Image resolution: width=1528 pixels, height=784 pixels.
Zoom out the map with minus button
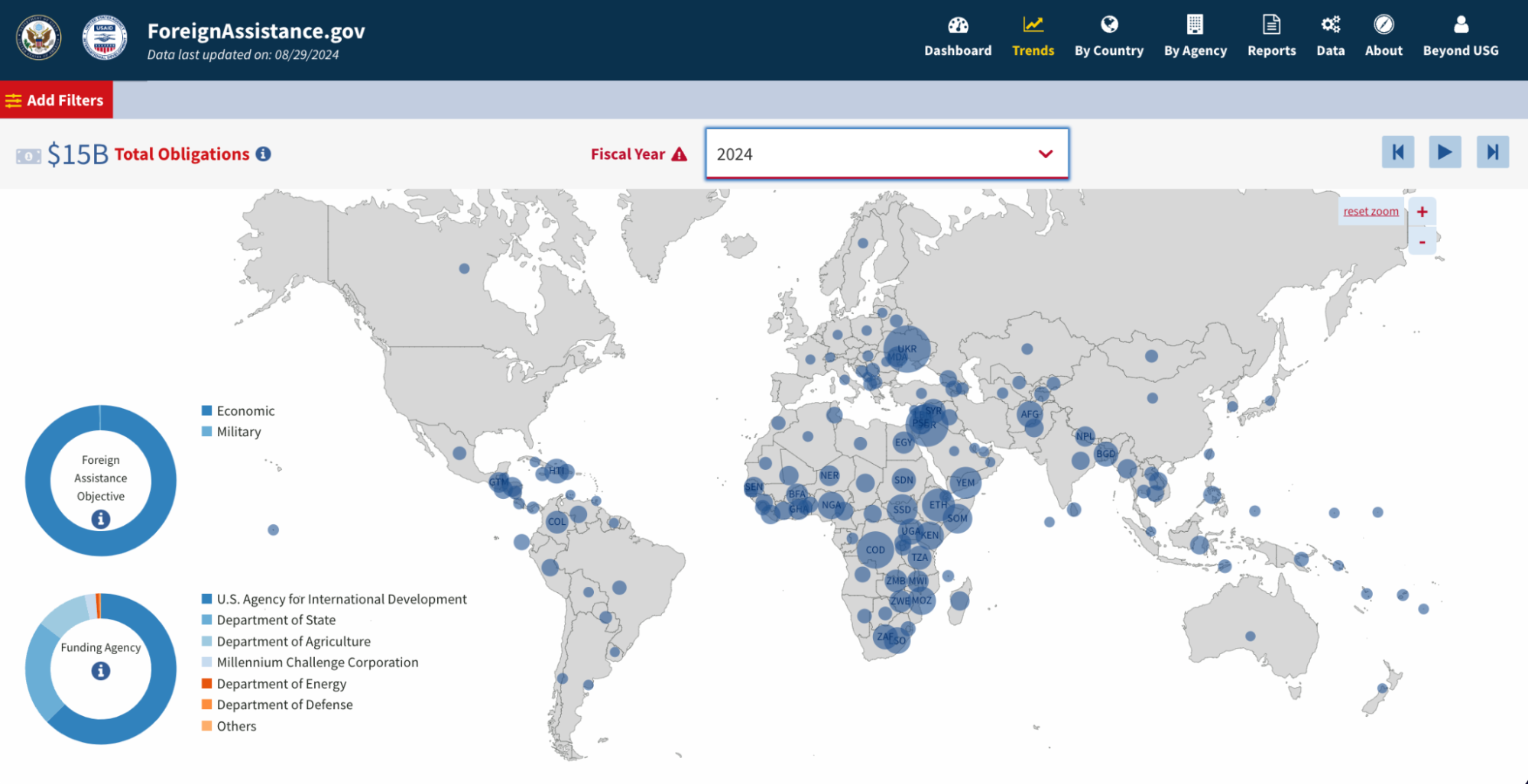coord(1422,241)
